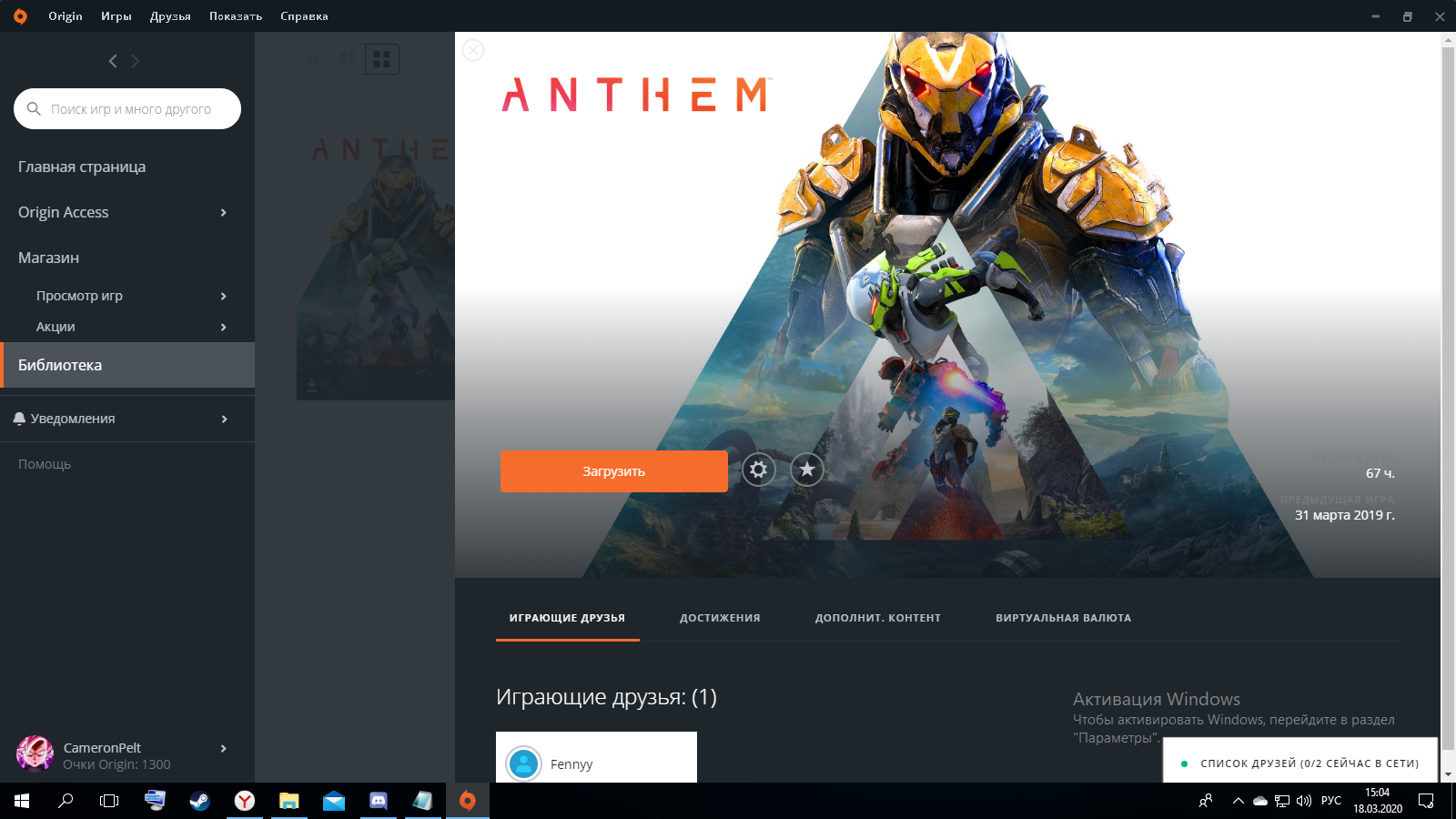Screen dimensions: 1456x819
Task: Go forward with the right navigation arrow
Action: pyautogui.click(x=136, y=61)
